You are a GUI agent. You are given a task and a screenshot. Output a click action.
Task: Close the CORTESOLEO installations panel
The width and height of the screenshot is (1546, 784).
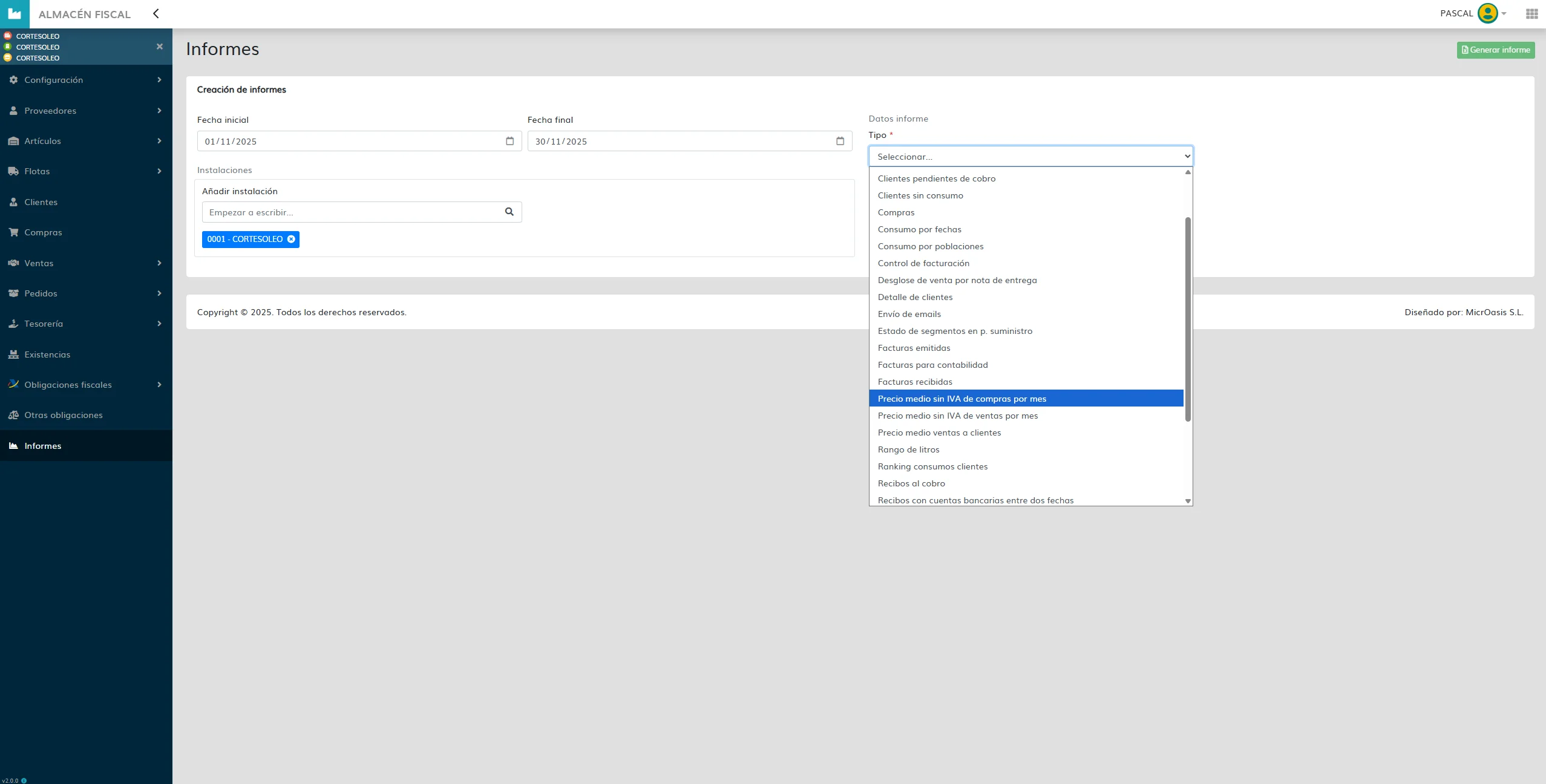(160, 47)
